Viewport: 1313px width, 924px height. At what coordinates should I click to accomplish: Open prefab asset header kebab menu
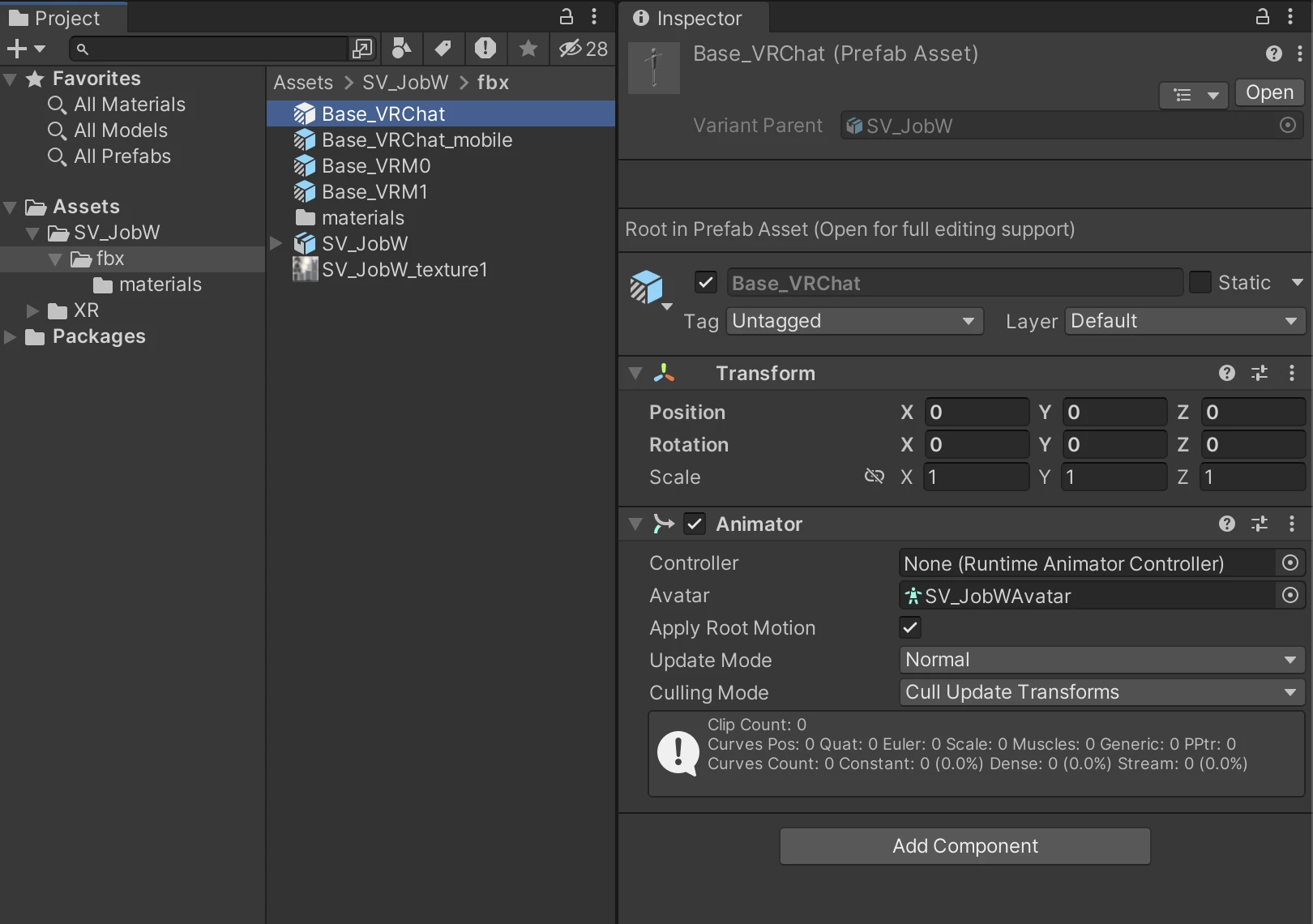coord(1300,53)
